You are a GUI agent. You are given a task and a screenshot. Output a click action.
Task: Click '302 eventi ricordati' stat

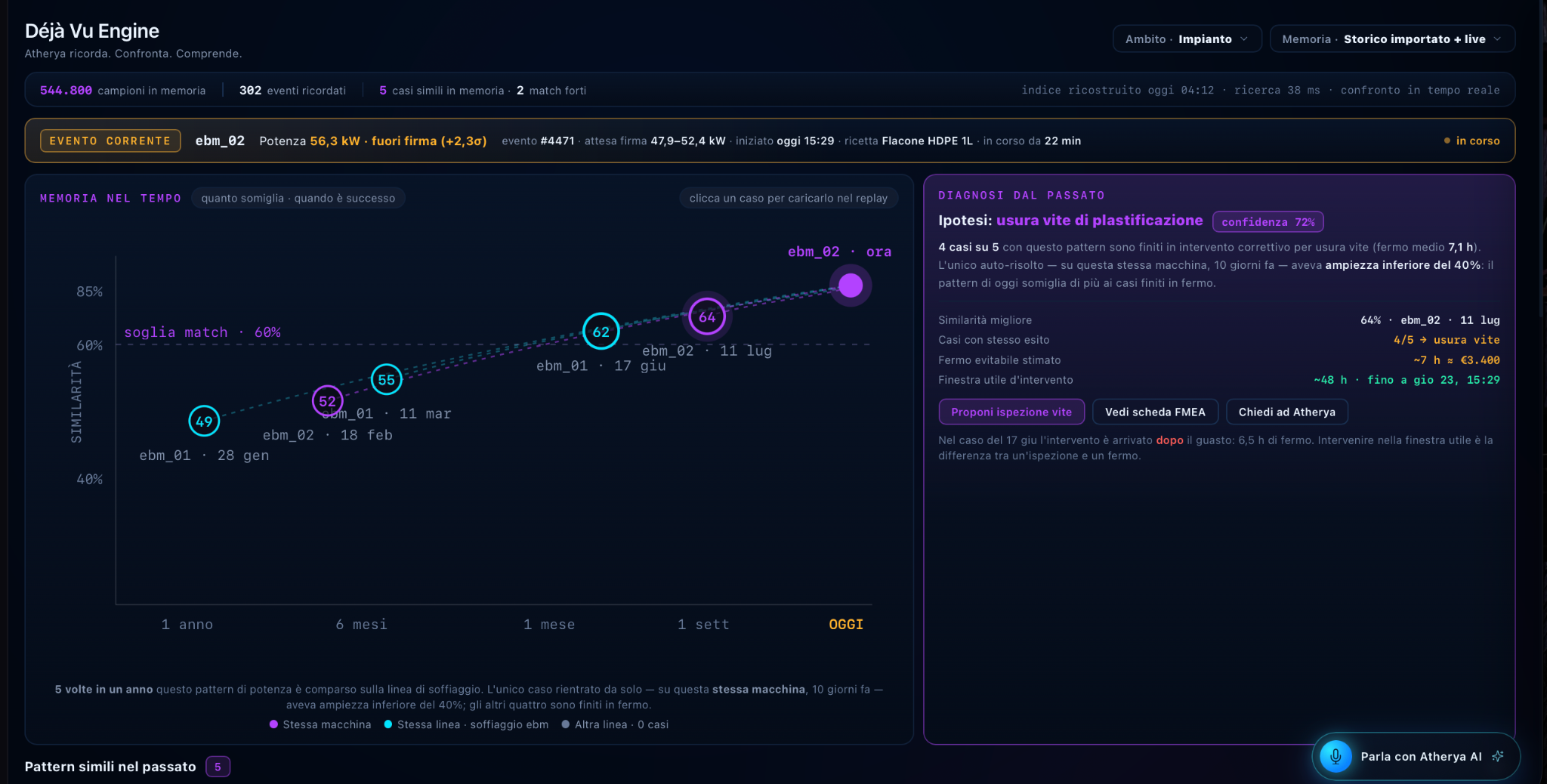click(x=292, y=91)
